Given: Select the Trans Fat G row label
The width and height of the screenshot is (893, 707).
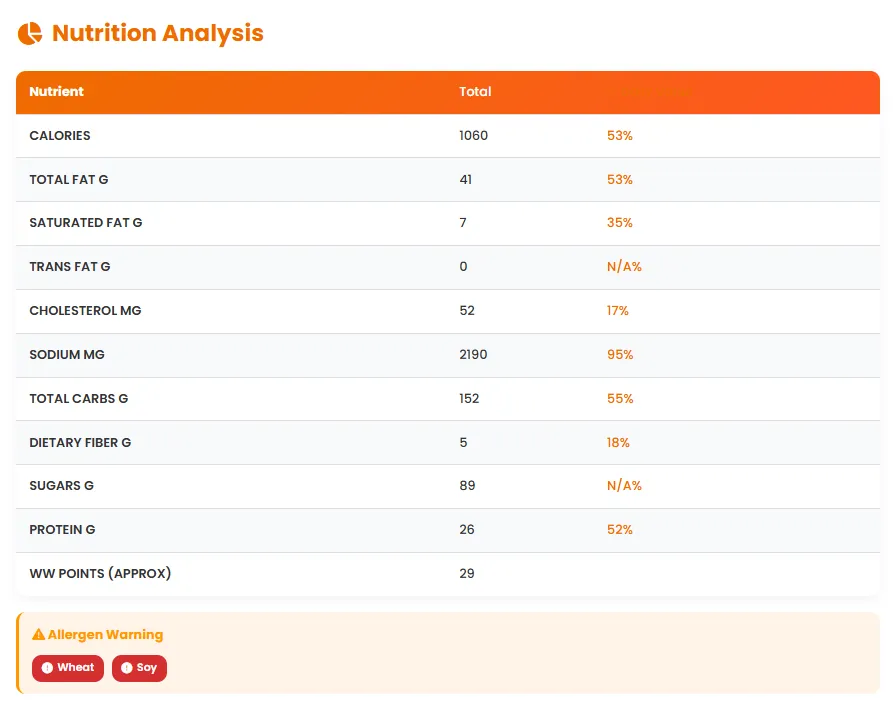Looking at the screenshot, I should tap(70, 267).
